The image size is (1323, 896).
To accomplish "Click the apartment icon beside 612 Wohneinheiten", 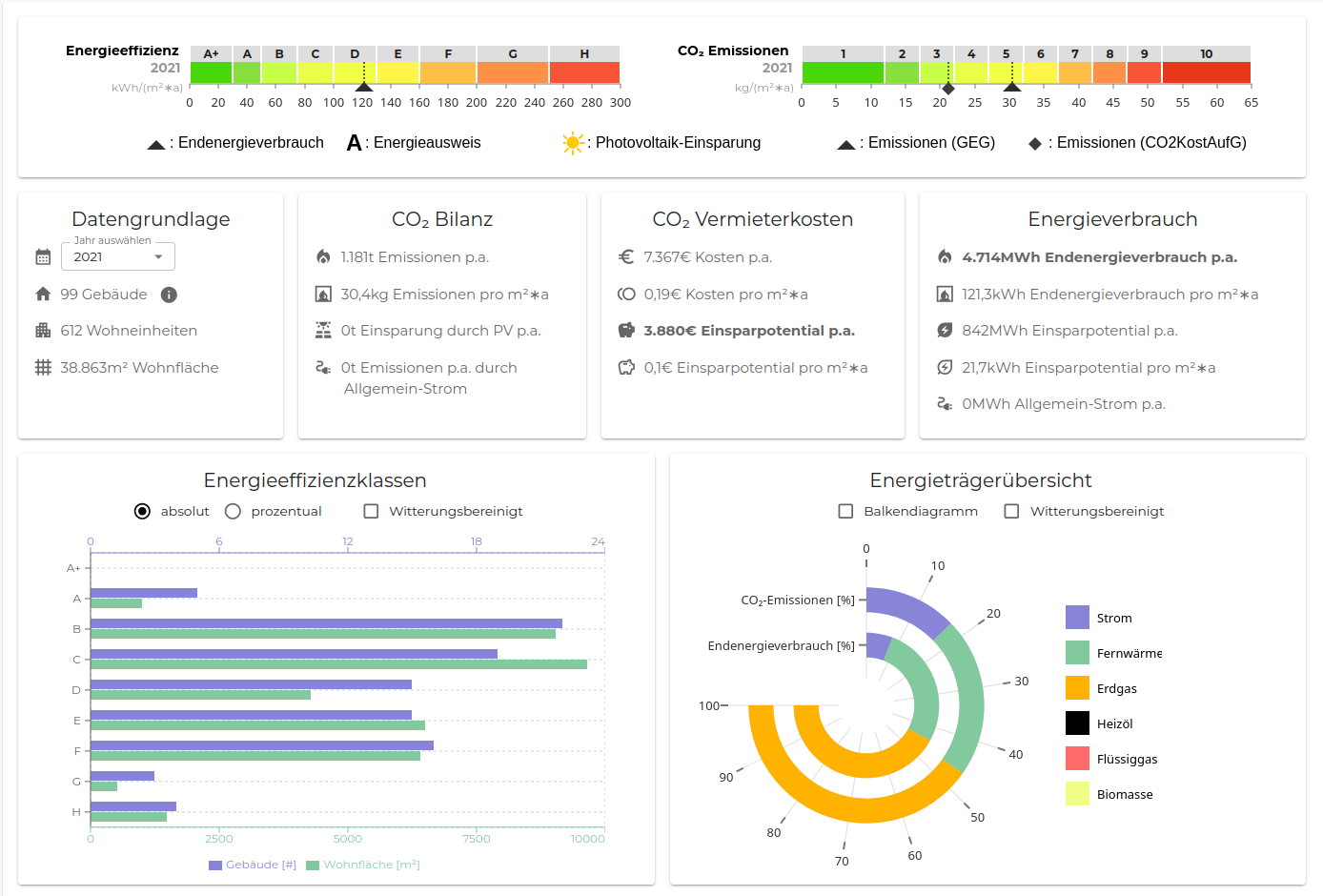I will click(x=43, y=331).
